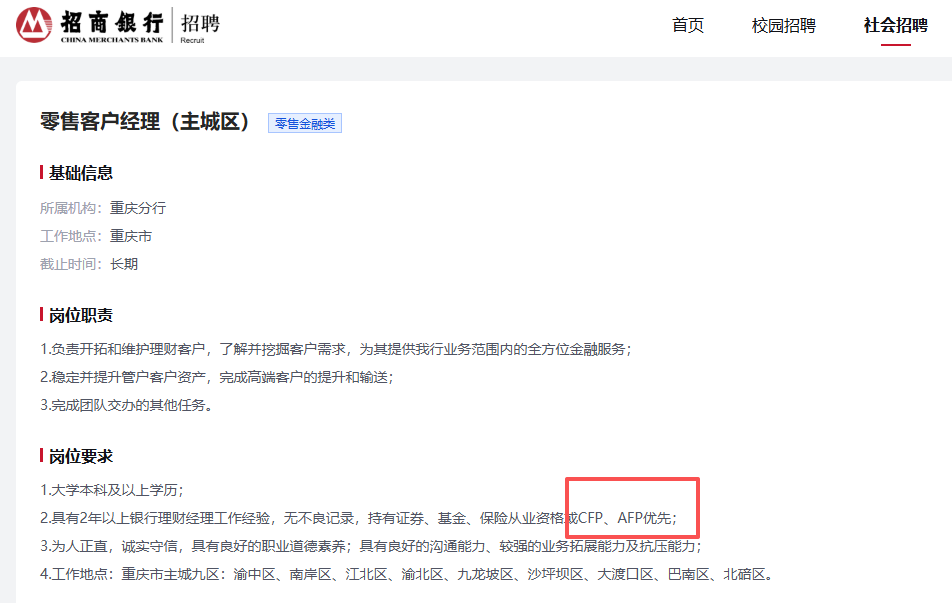952x603 pixels.
Task: Click the requirement line listing 重庆市主城九区
Action: [x=407, y=574]
